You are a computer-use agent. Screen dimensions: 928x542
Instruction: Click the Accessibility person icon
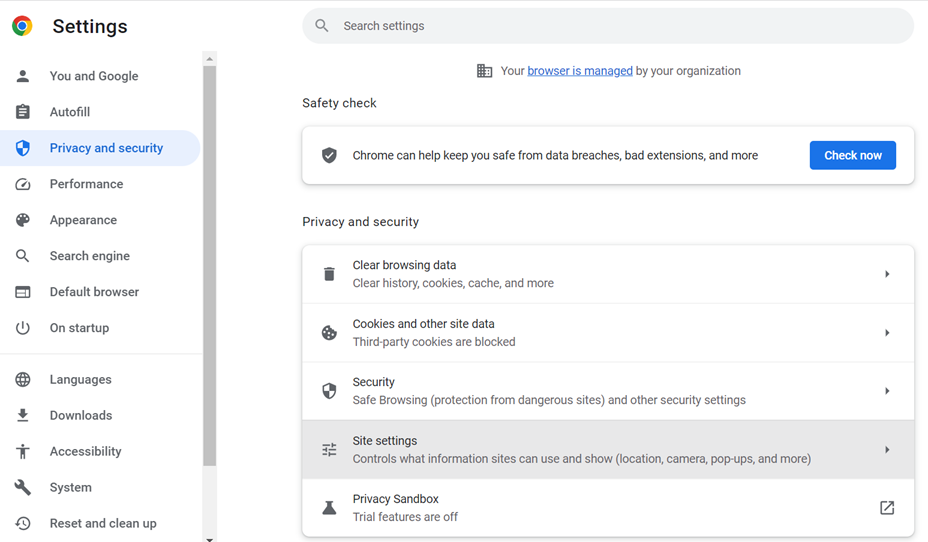coord(23,452)
